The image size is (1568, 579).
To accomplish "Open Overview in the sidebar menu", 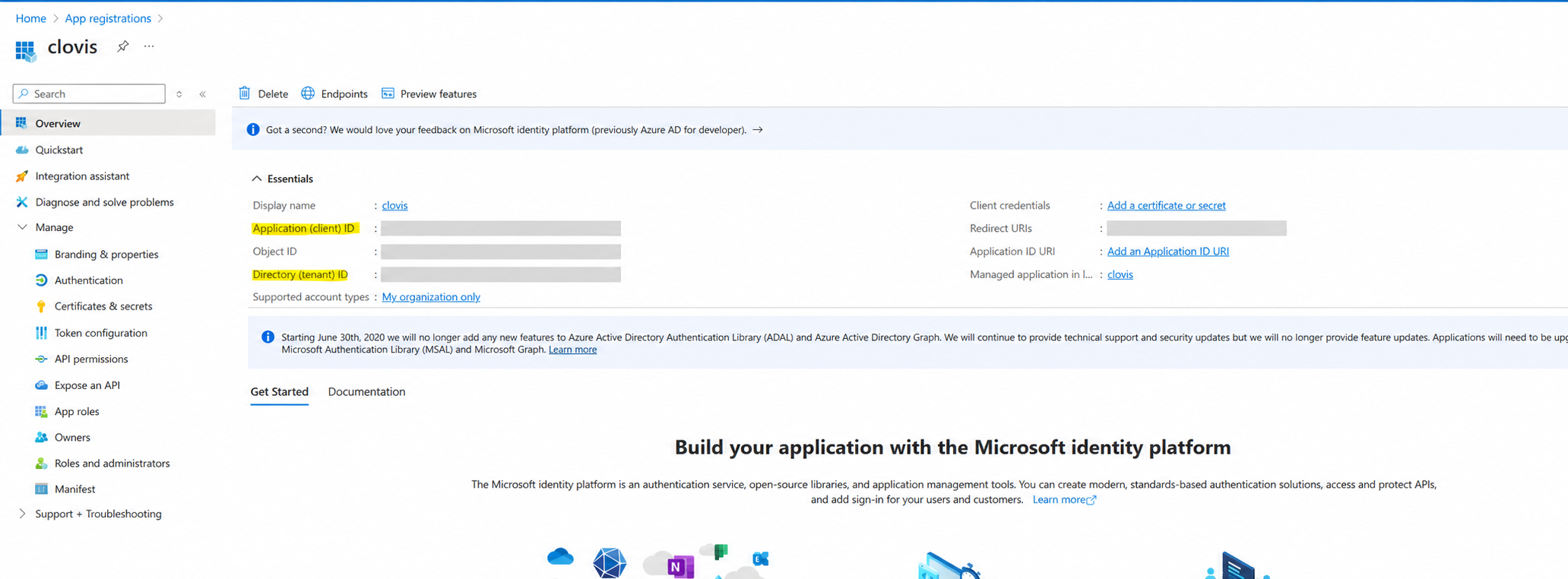I will pos(109,123).
